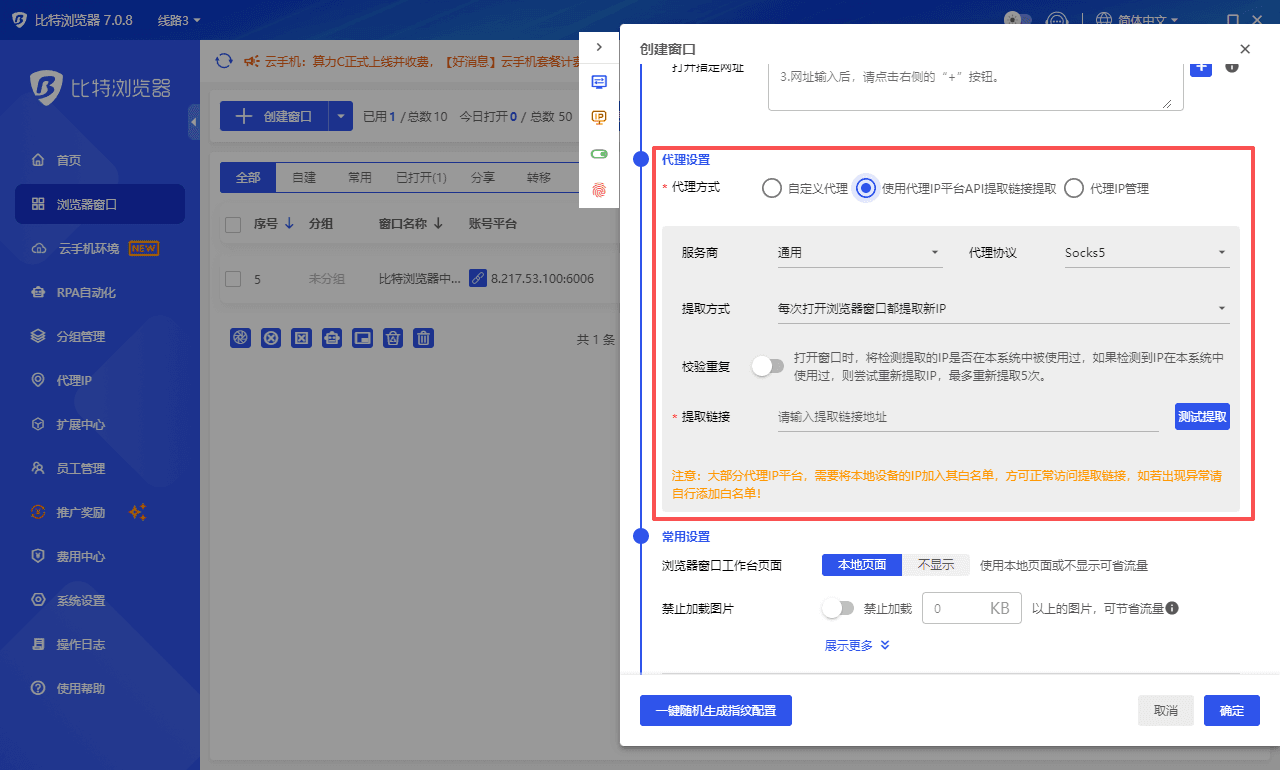The width and height of the screenshot is (1280, 770).
Task: Click the picture-in-picture window icon in toolbar
Action: coord(363,338)
